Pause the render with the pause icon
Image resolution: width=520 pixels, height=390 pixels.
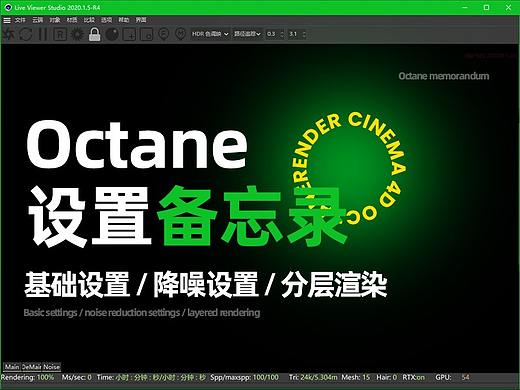click(x=42, y=34)
